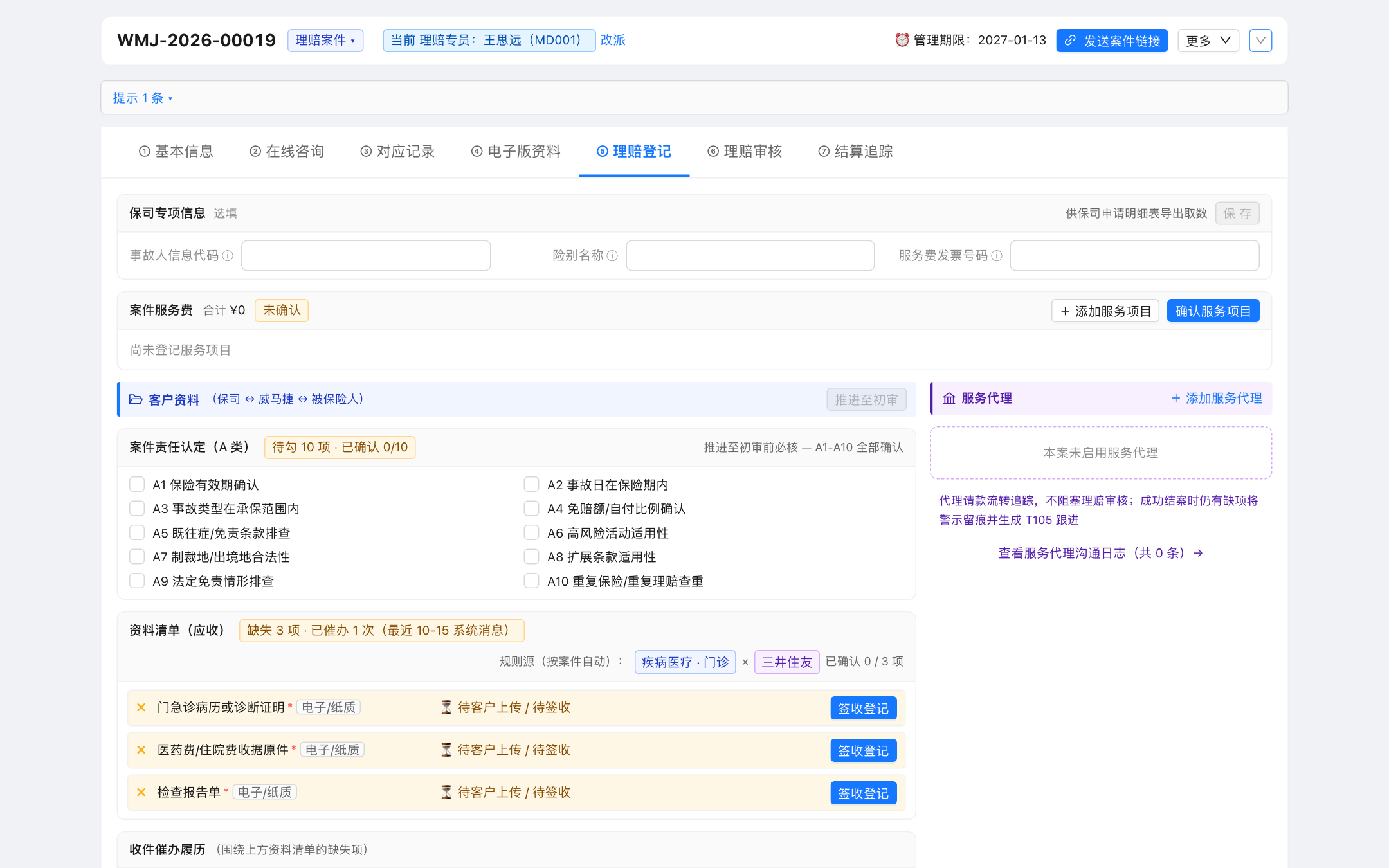Click the X mark on 医药费/住院费收据原件 row
Viewport: 1389px width, 868px height.
coord(141,750)
